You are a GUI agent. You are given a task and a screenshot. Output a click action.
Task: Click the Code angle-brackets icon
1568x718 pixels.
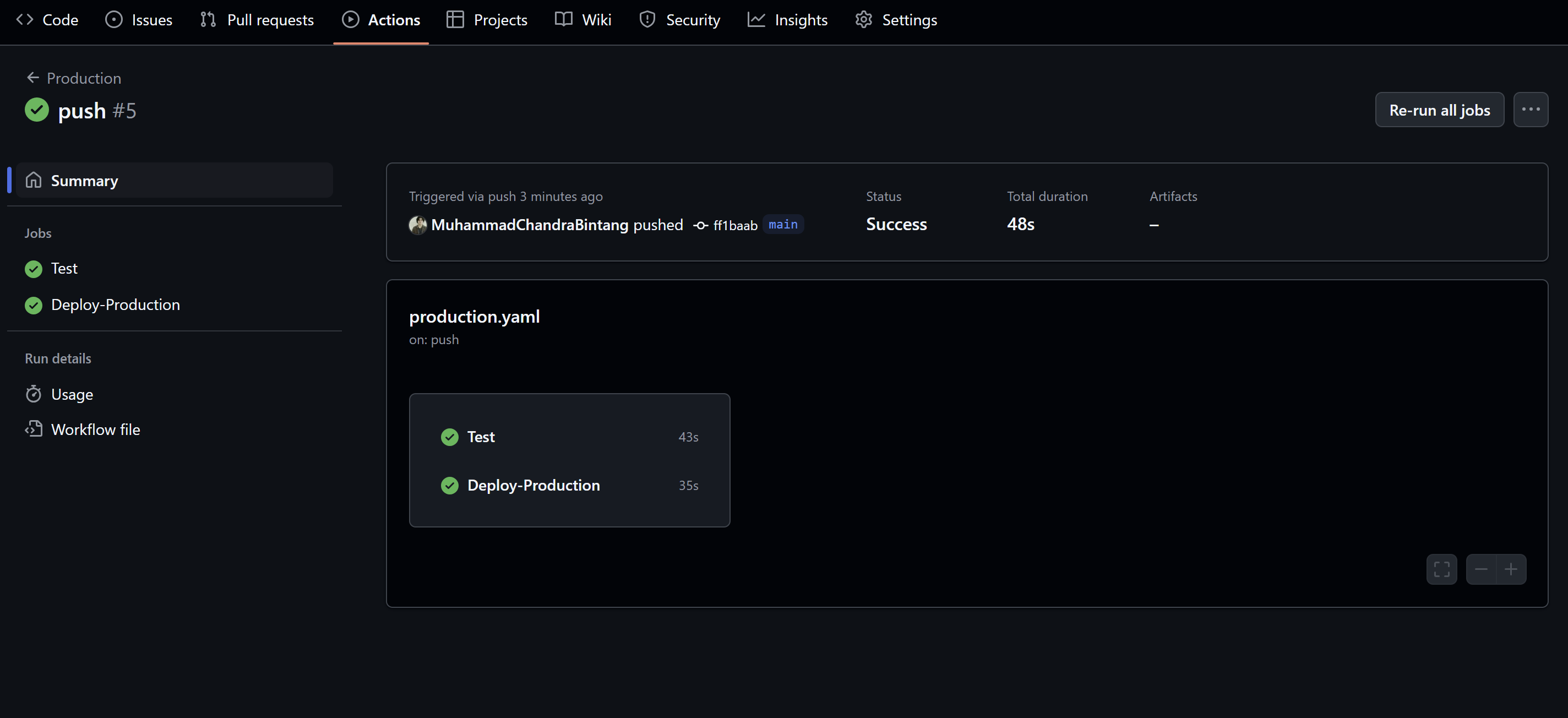pyautogui.click(x=25, y=19)
